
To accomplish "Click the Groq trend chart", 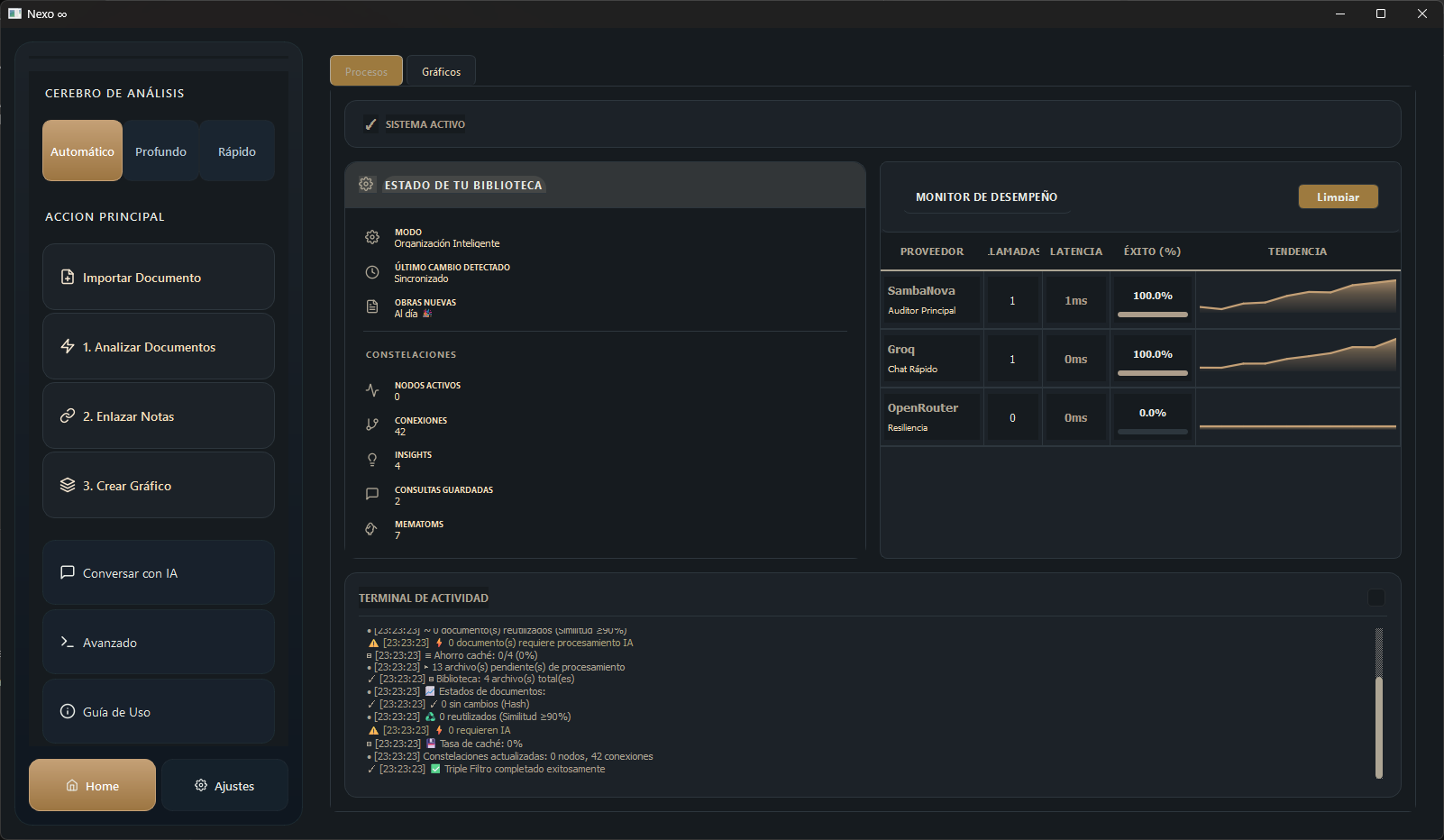I will [1297, 359].
